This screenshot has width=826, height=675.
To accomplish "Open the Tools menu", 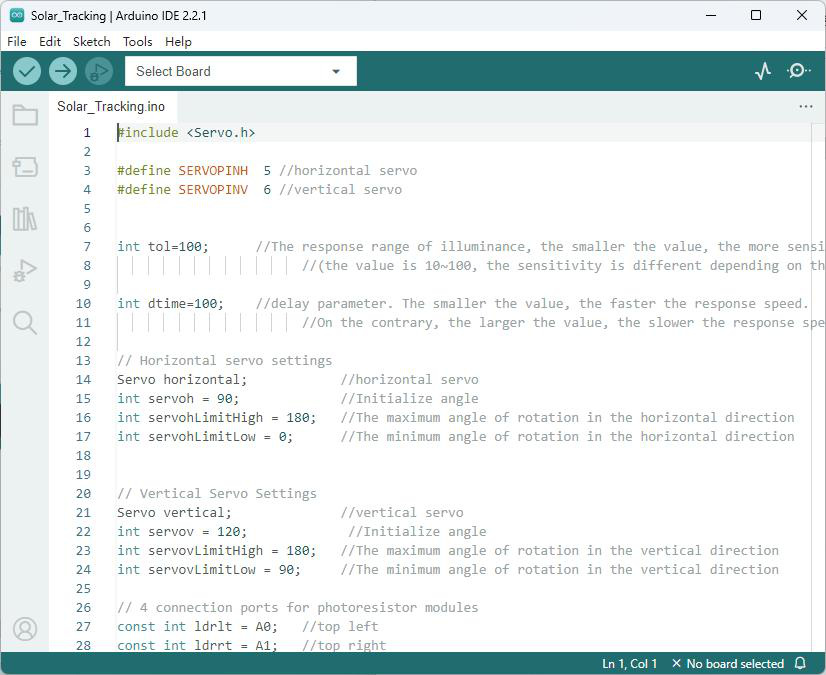I will pos(137,42).
